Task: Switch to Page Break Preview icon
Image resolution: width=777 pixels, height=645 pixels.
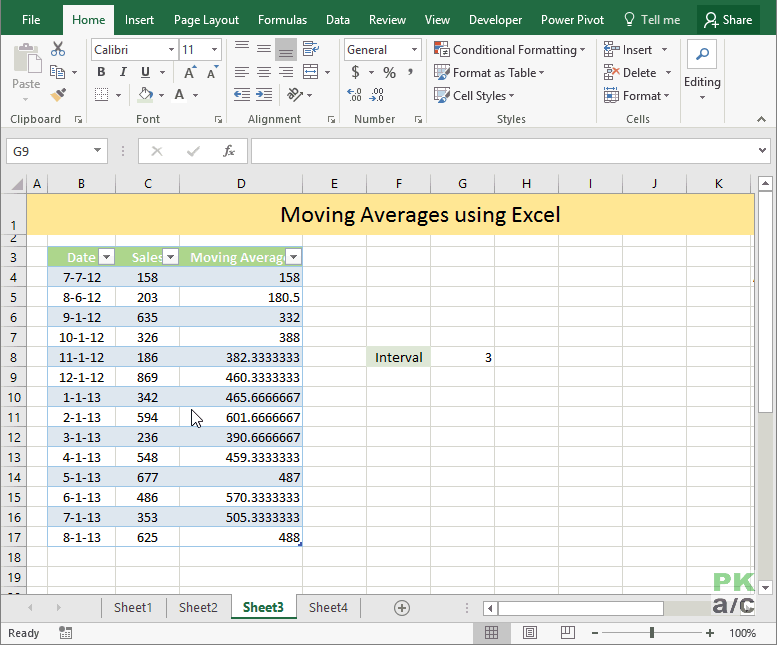Action: 567,633
